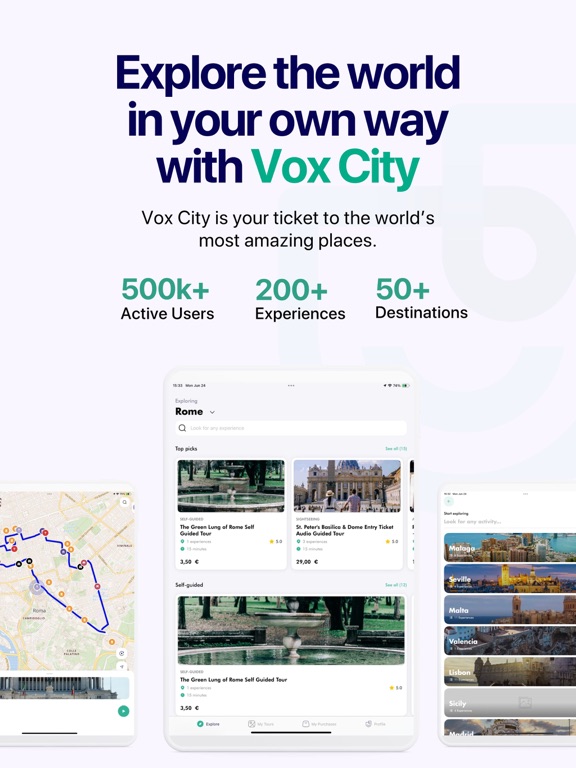Viewport: 576px width, 768px height.
Task: Choose the Lisbon destination banner
Action: tap(510, 672)
